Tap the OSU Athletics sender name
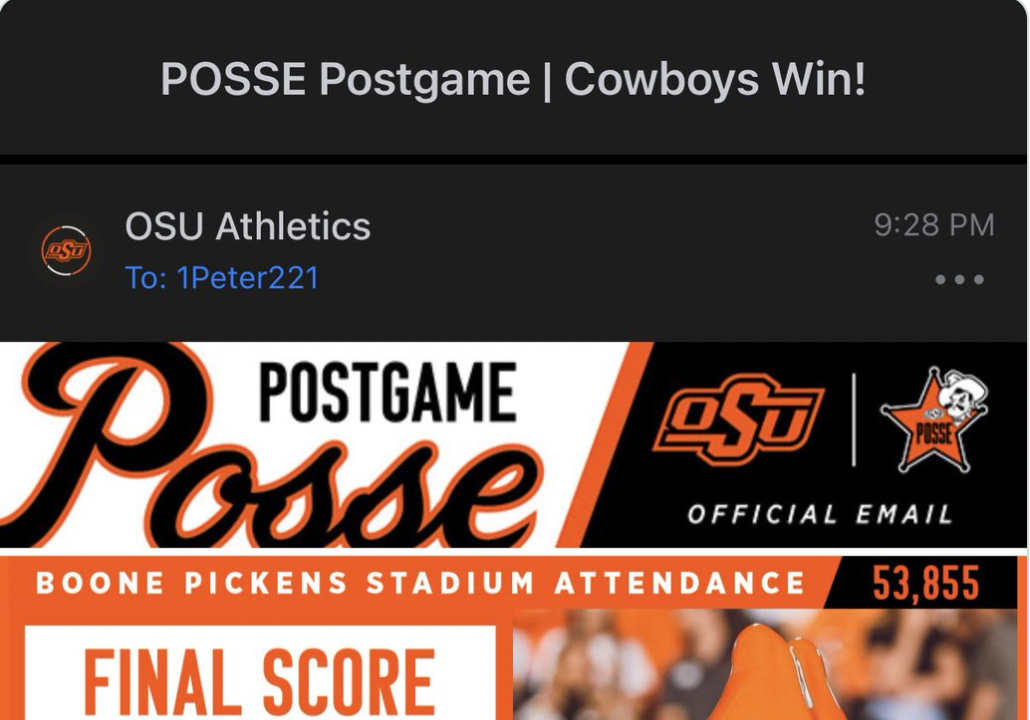Screen dimensions: 1030x720 pyautogui.click(x=249, y=227)
